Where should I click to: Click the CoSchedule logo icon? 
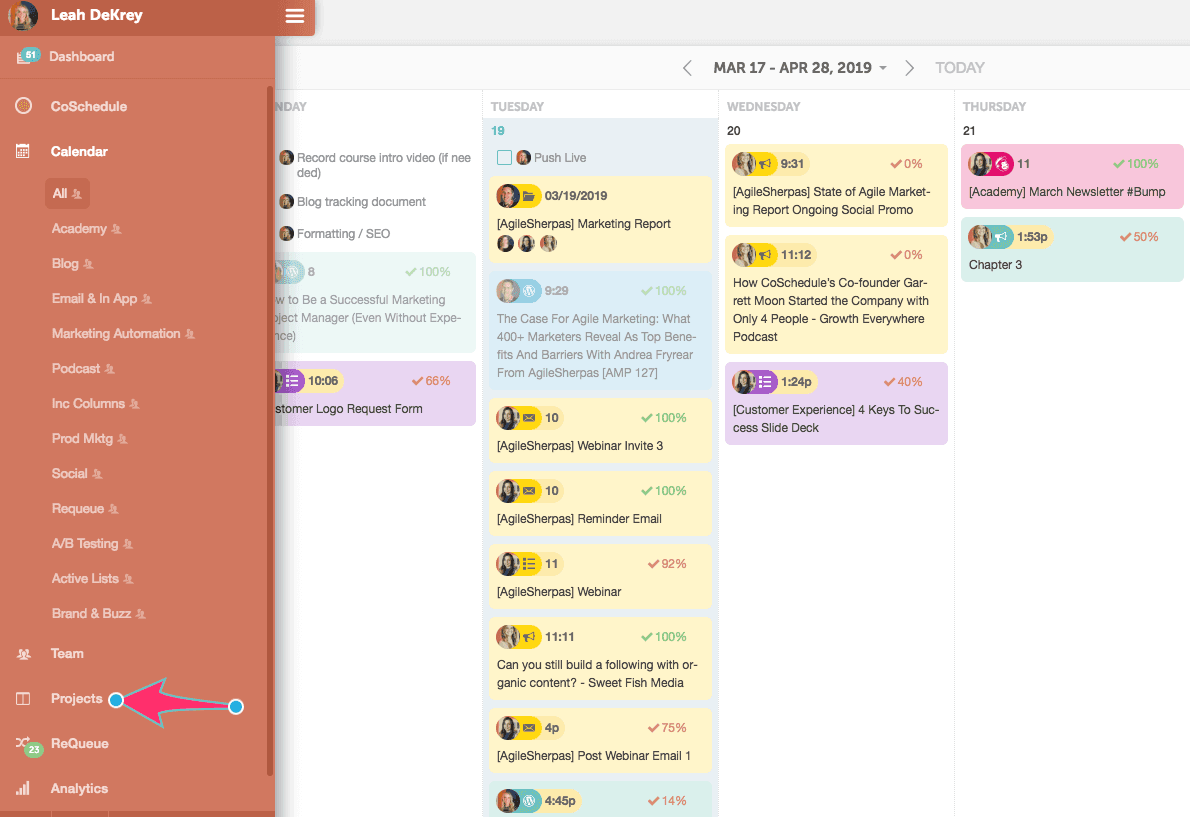(24, 105)
